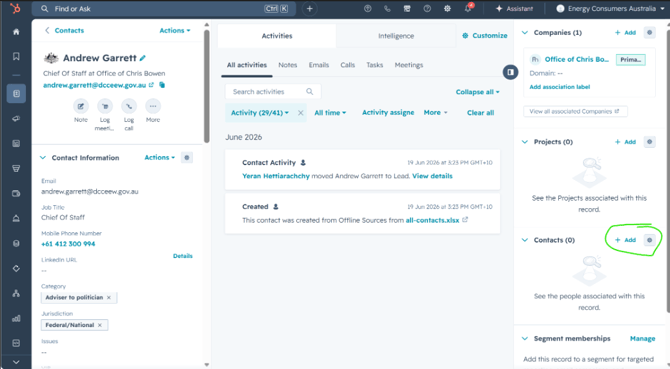This screenshot has width=670, height=369.
Task: Click View all associated Companies button
Action: (x=575, y=111)
